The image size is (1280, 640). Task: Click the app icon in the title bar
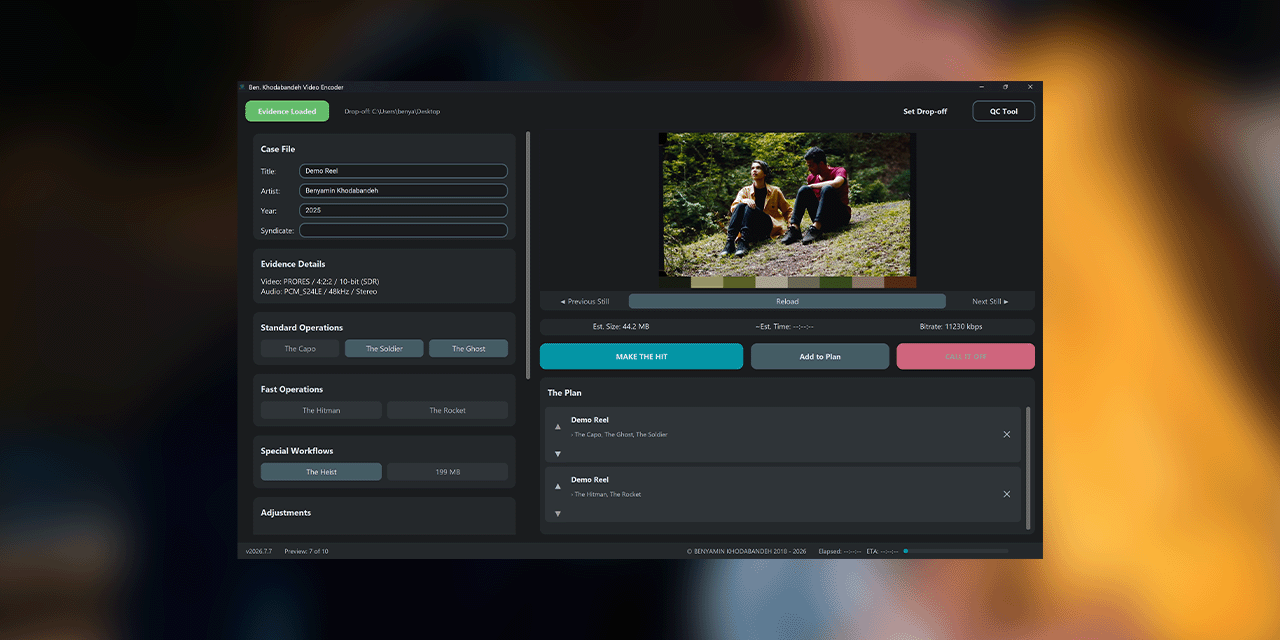point(242,87)
